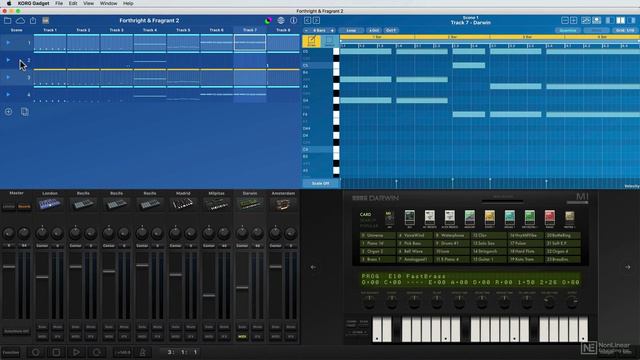640x360 pixels.
Task: Play scene 3
Action: pyautogui.click(x=8, y=77)
